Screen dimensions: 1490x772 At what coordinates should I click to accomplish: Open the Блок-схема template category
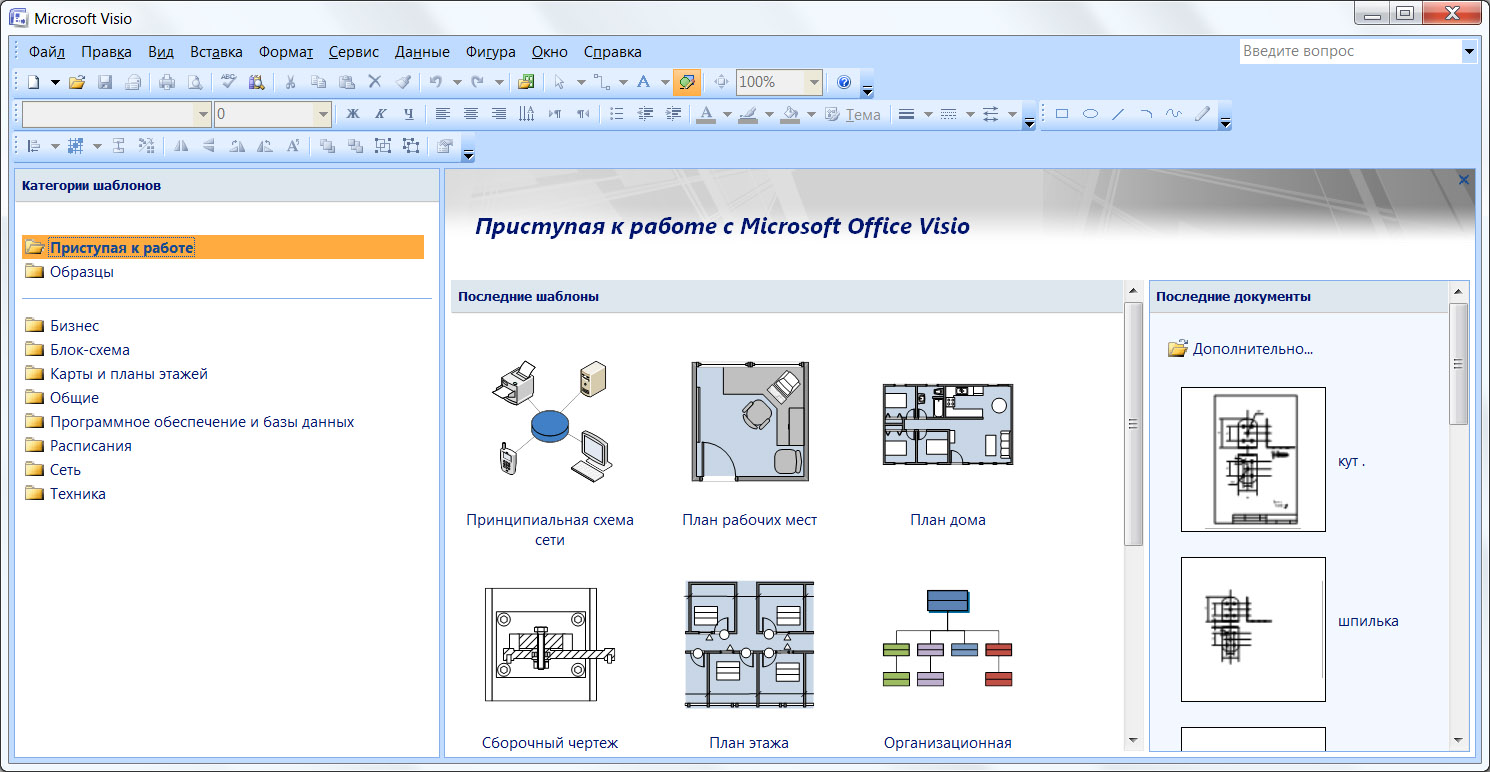pyautogui.click(x=89, y=350)
